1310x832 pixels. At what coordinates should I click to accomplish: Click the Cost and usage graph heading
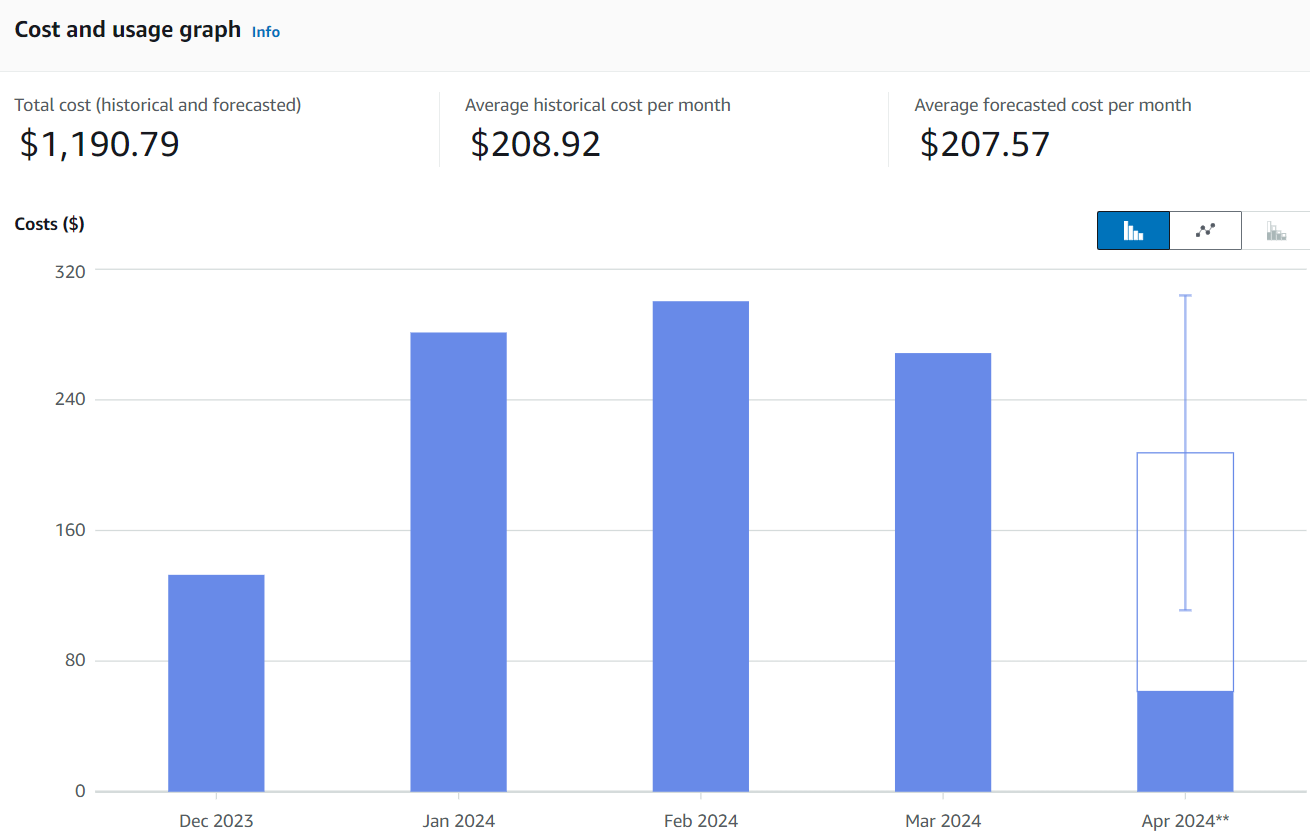tap(128, 30)
